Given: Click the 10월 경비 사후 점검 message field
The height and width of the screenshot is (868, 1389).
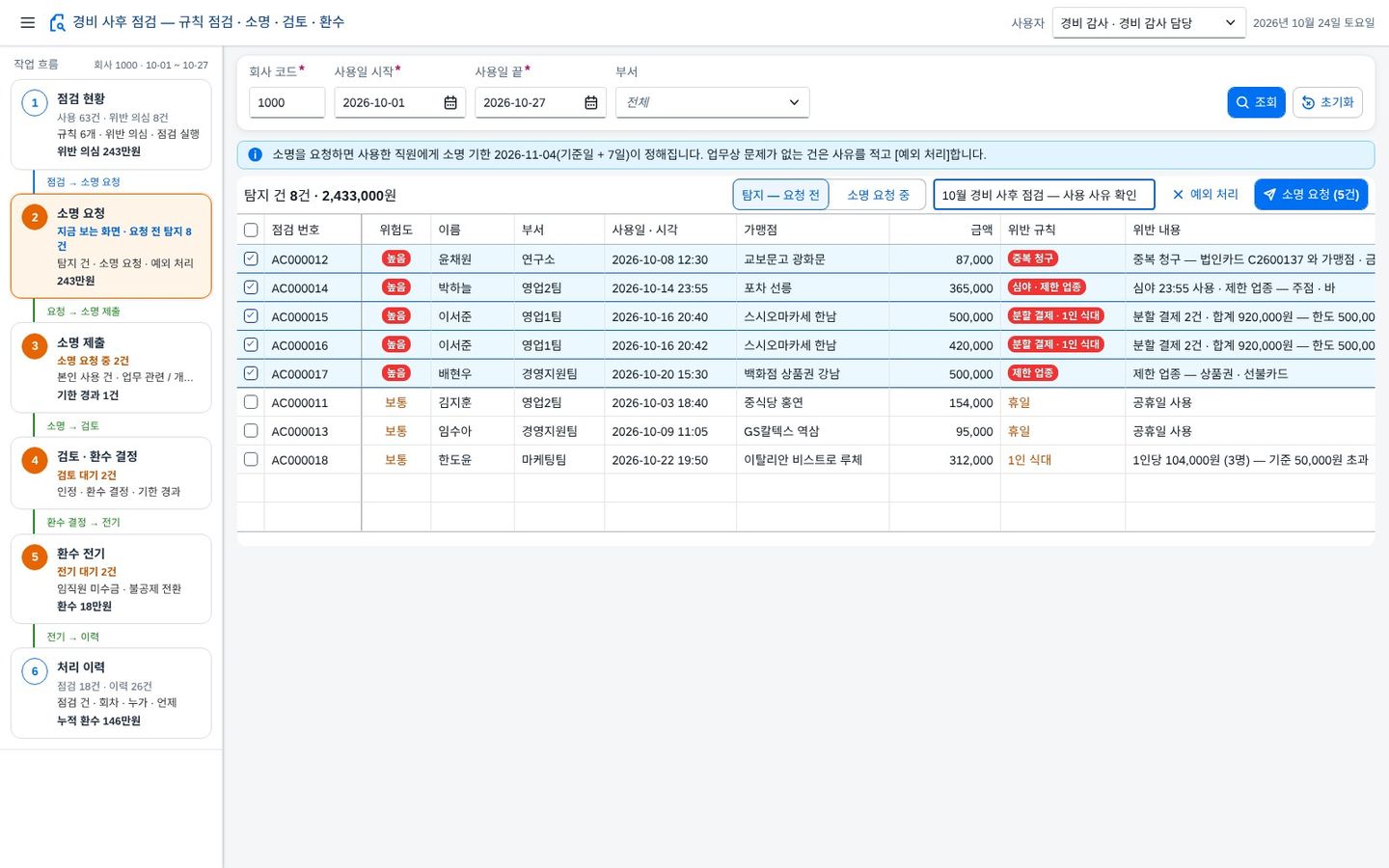Looking at the screenshot, I should pos(1044,194).
